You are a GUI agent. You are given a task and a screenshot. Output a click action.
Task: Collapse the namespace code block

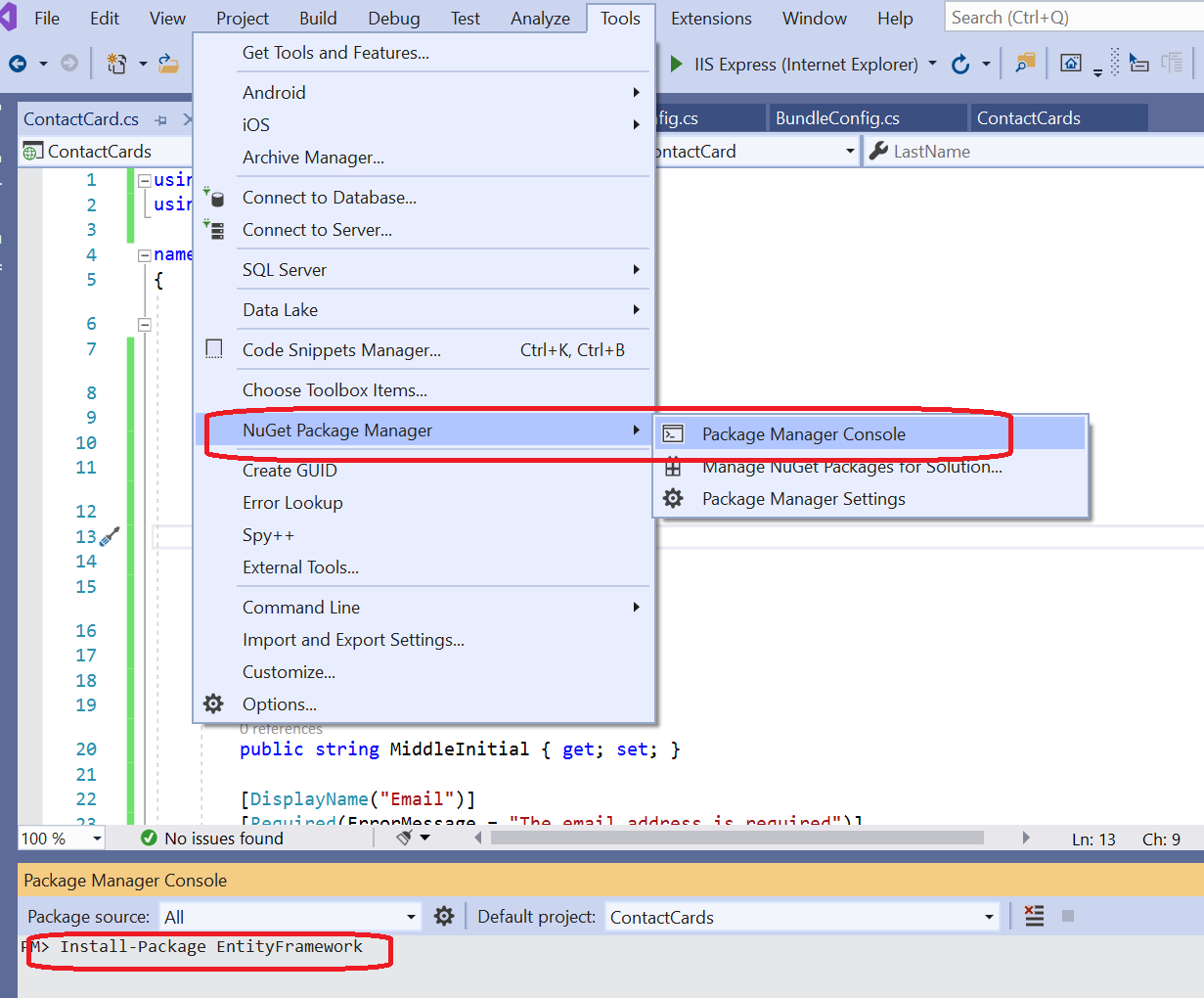(145, 255)
